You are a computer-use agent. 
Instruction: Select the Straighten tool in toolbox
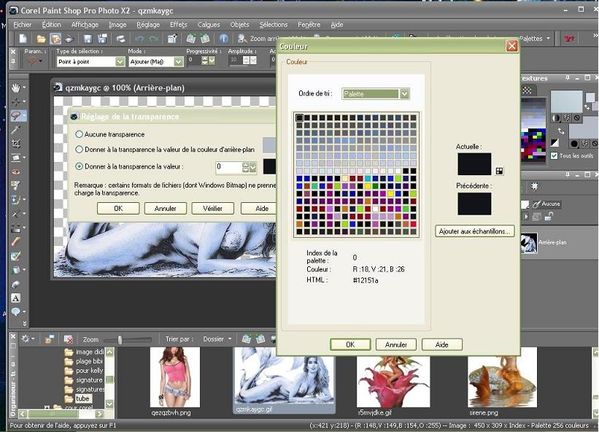pyautogui.click(x=15, y=157)
